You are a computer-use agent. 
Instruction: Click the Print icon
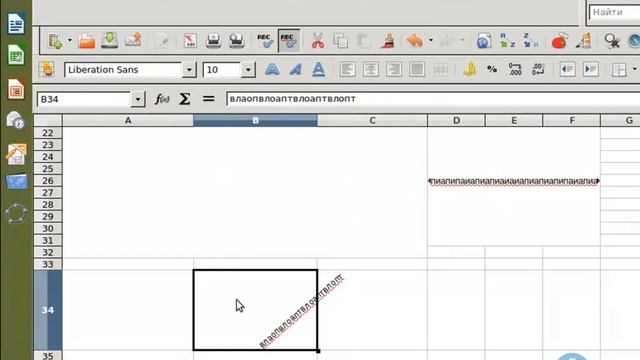pos(213,41)
